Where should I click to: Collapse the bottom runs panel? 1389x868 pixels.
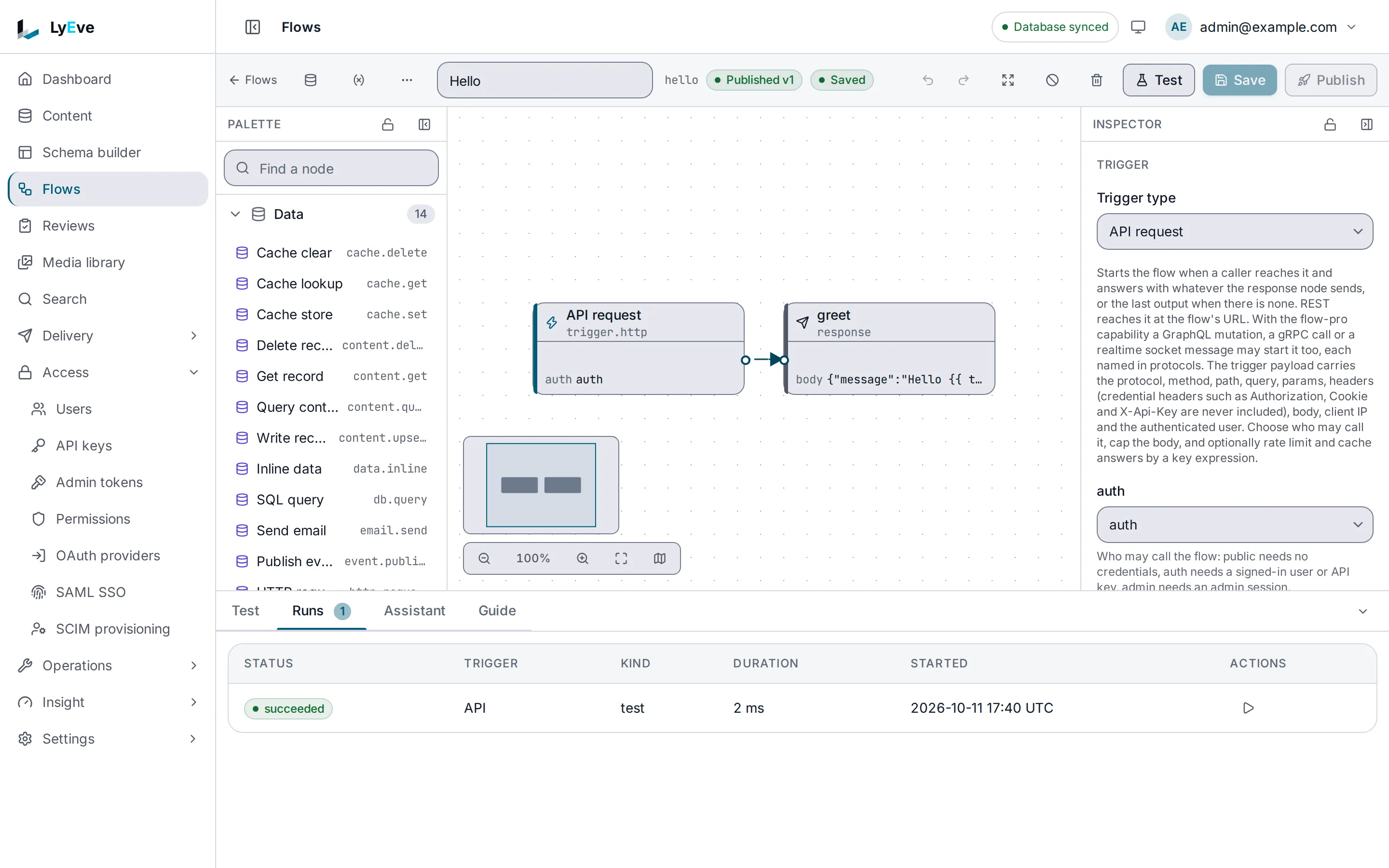point(1363,611)
